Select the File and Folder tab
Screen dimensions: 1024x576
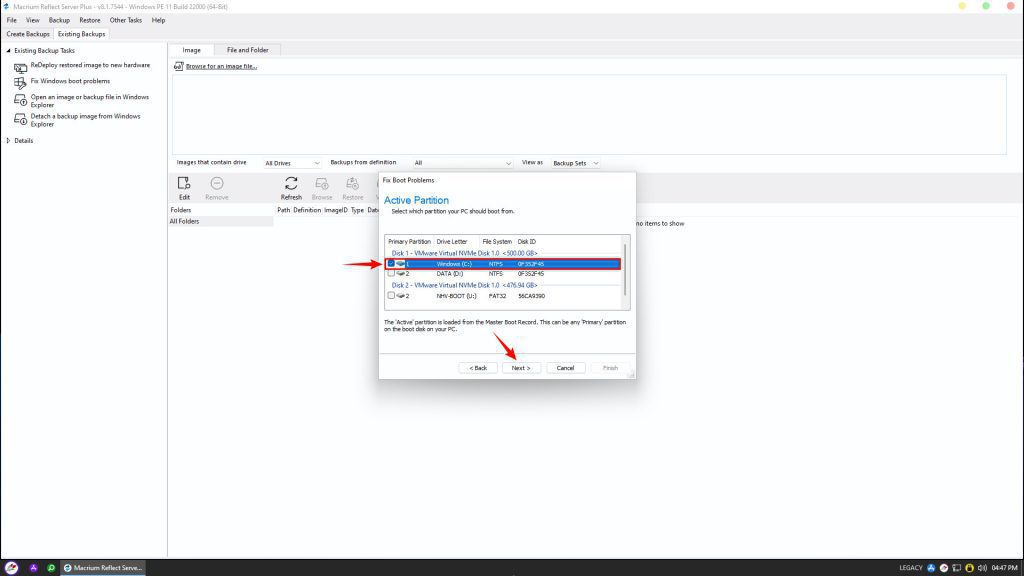pyautogui.click(x=248, y=50)
